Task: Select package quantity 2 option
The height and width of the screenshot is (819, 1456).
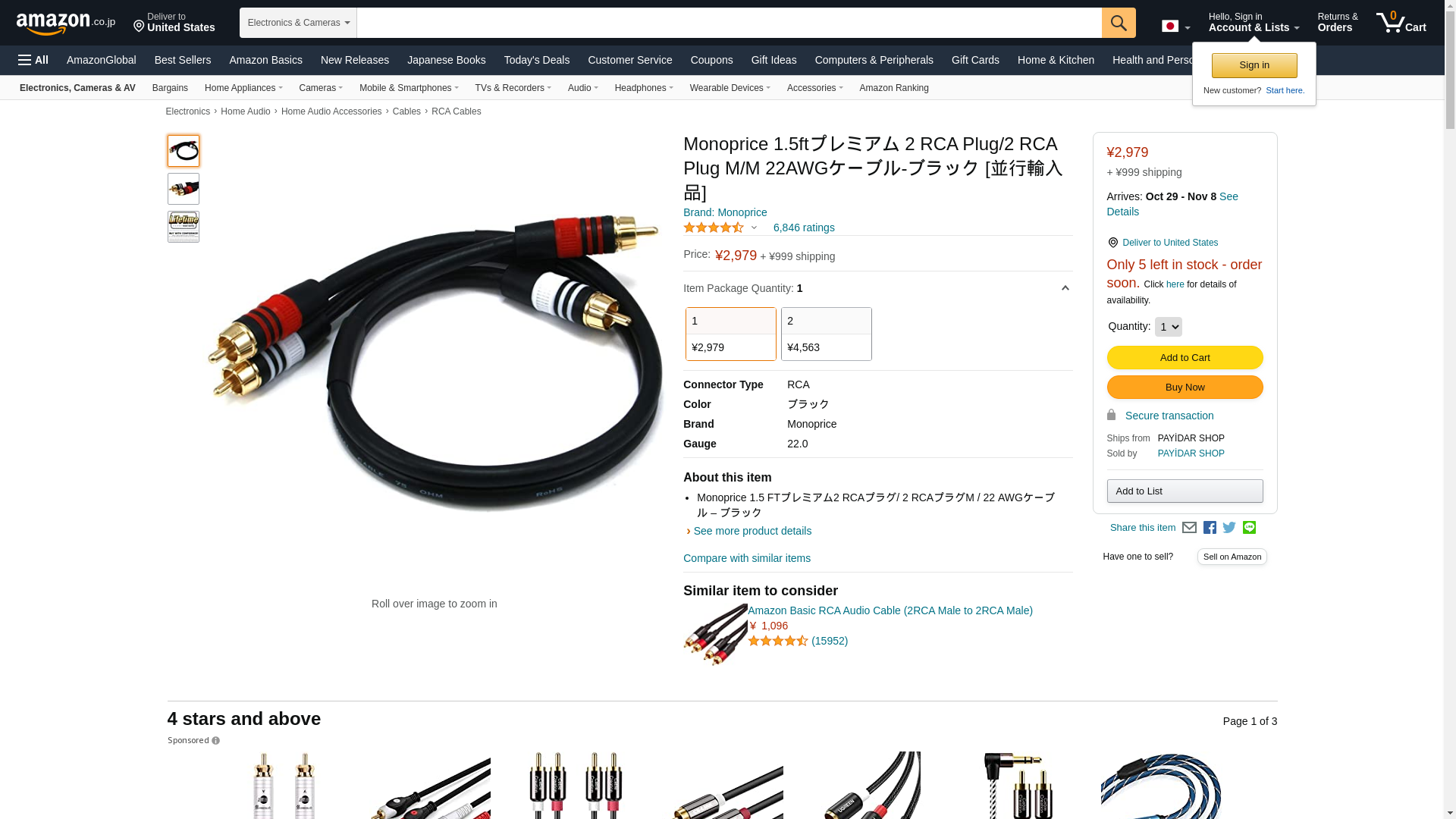Action: point(826,334)
